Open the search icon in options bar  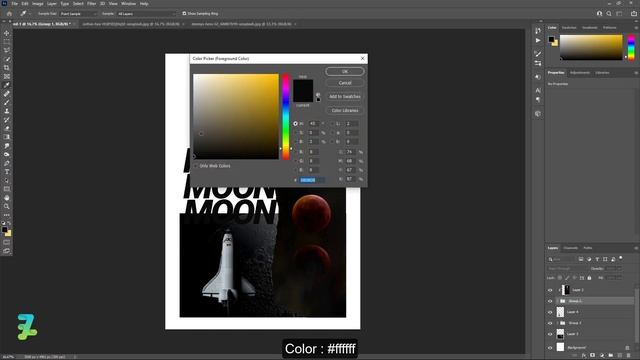pyautogui.click(x=609, y=13)
